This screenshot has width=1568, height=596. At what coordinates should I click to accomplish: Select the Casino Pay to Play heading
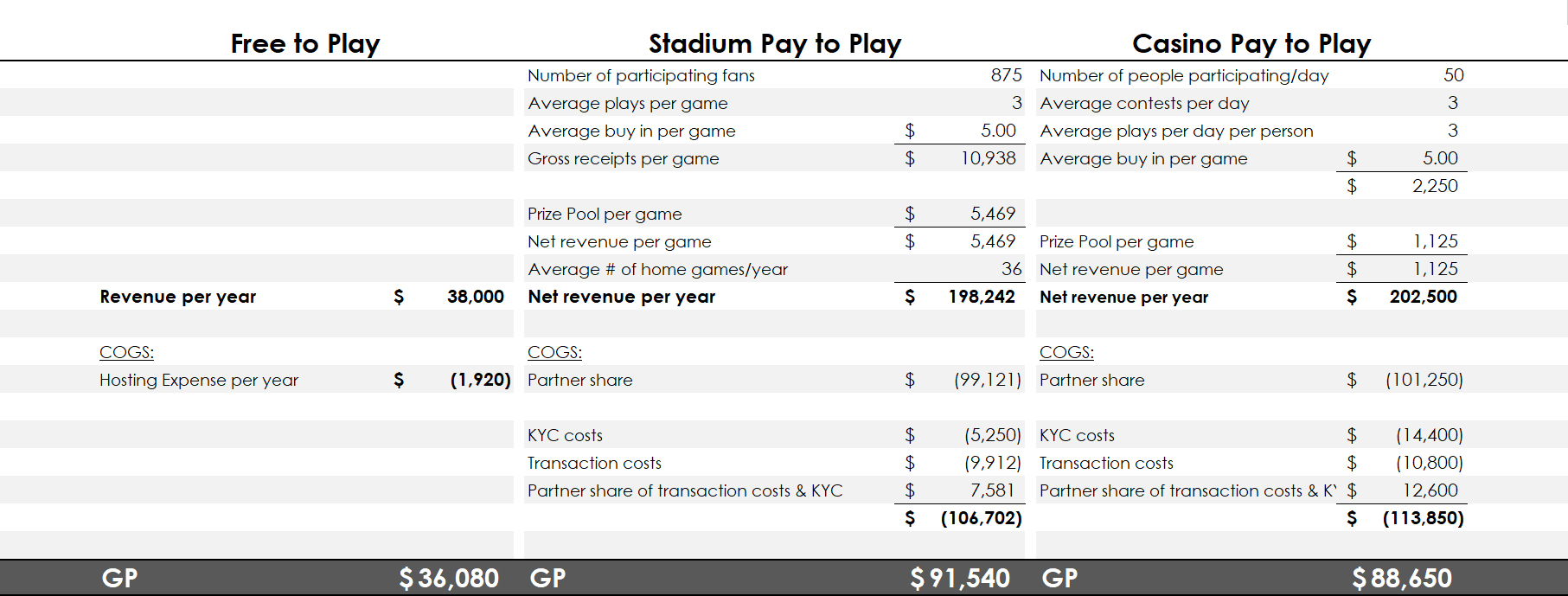click(1251, 43)
